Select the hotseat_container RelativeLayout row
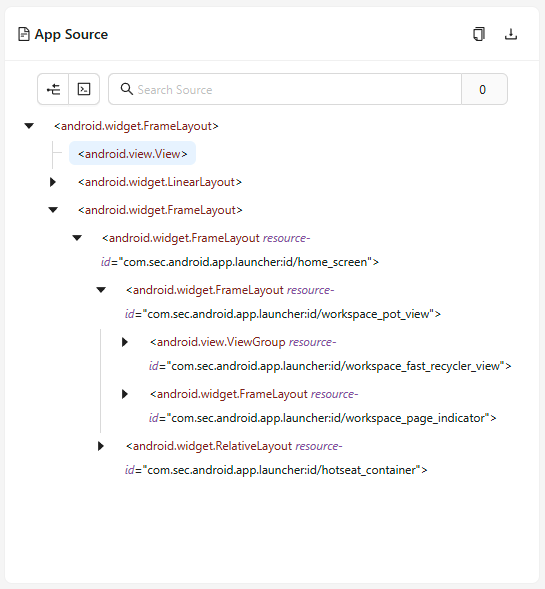The height and width of the screenshot is (589, 545). [276, 458]
